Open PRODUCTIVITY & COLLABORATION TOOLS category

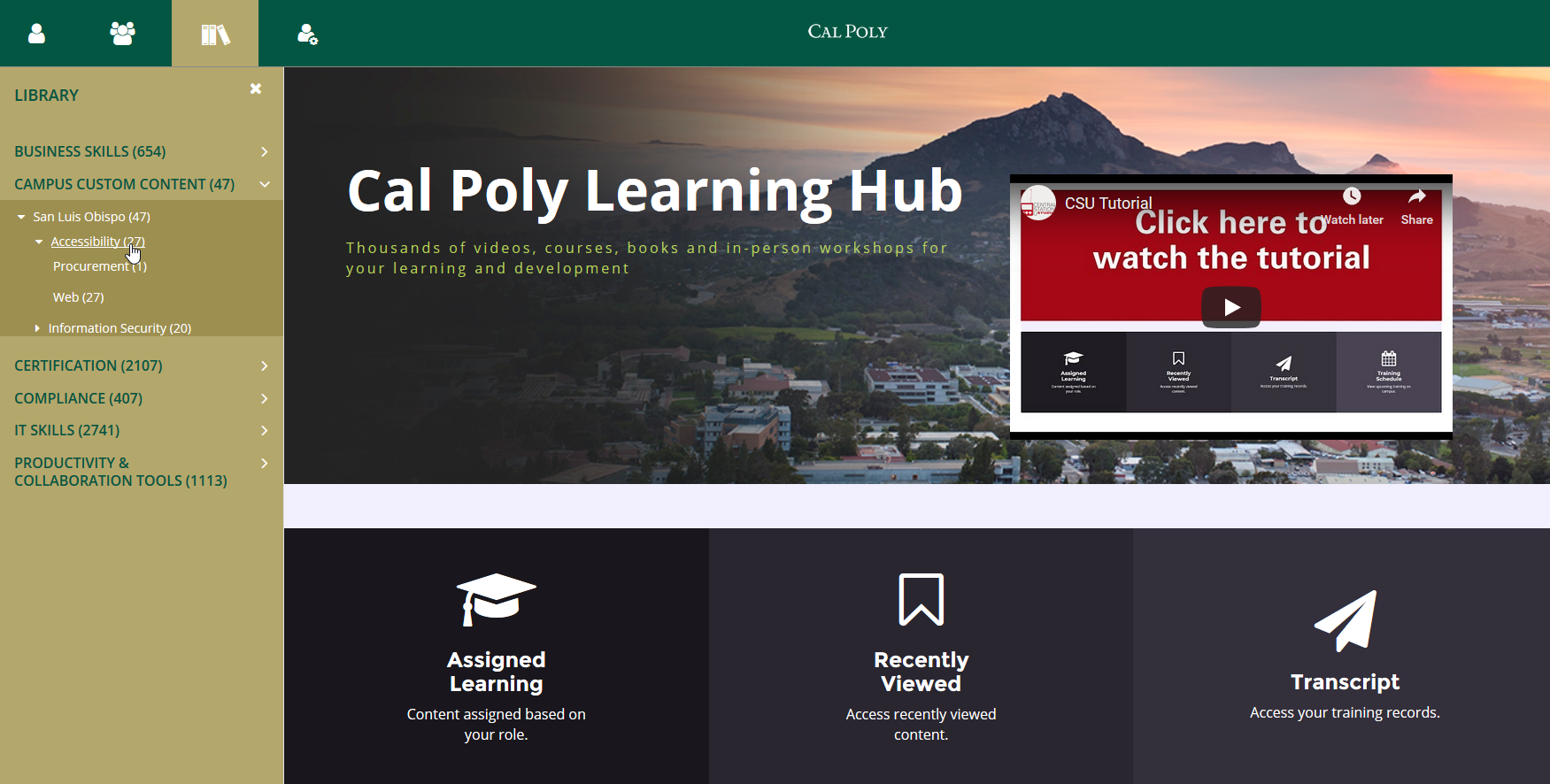tap(121, 472)
